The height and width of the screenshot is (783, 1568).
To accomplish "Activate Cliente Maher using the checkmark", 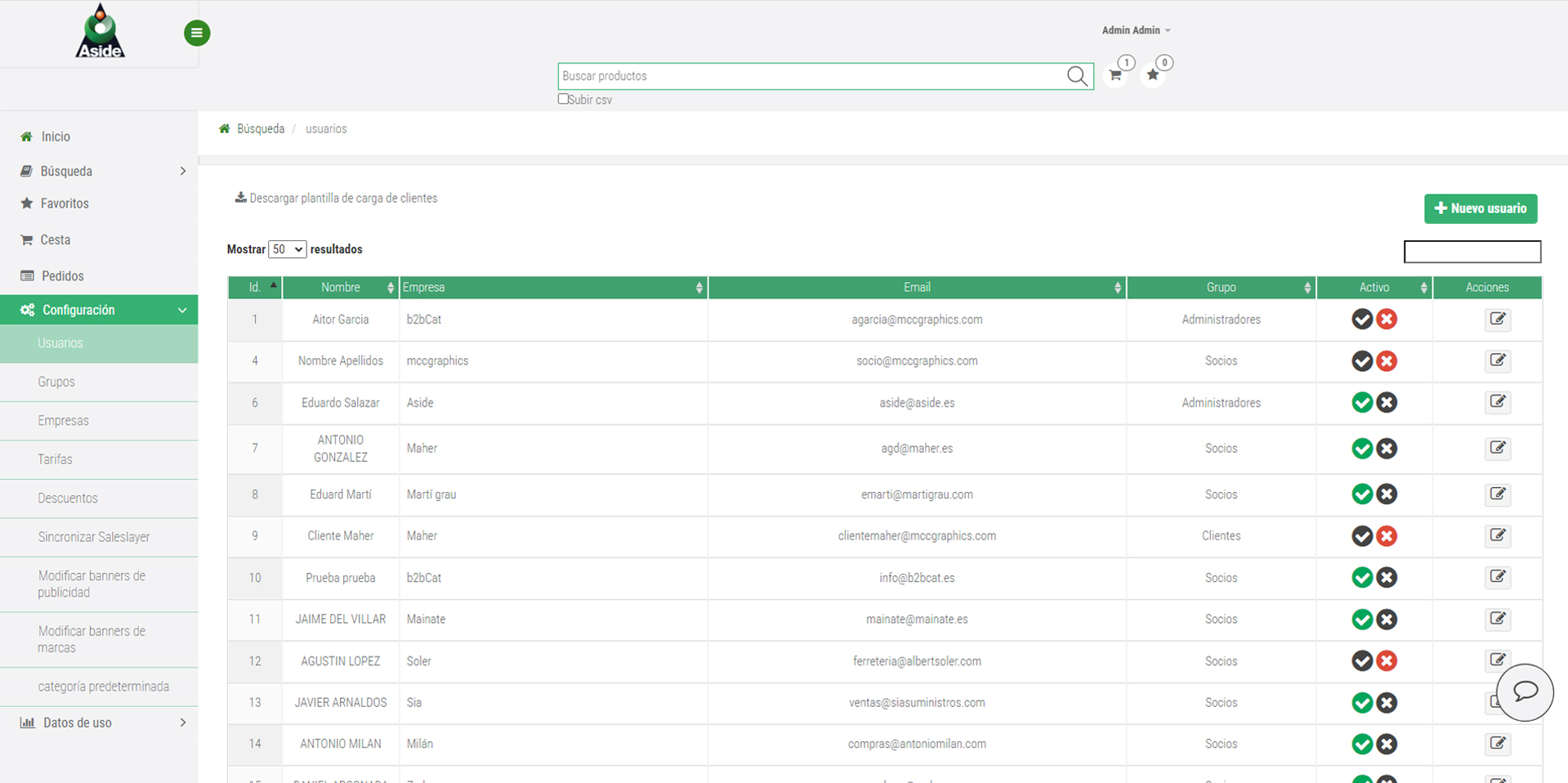I will pos(1361,536).
